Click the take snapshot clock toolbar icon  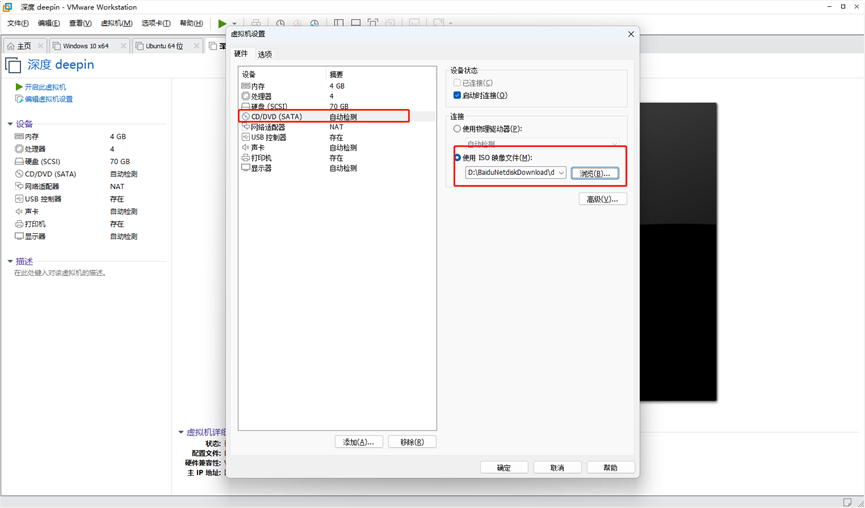(x=280, y=24)
